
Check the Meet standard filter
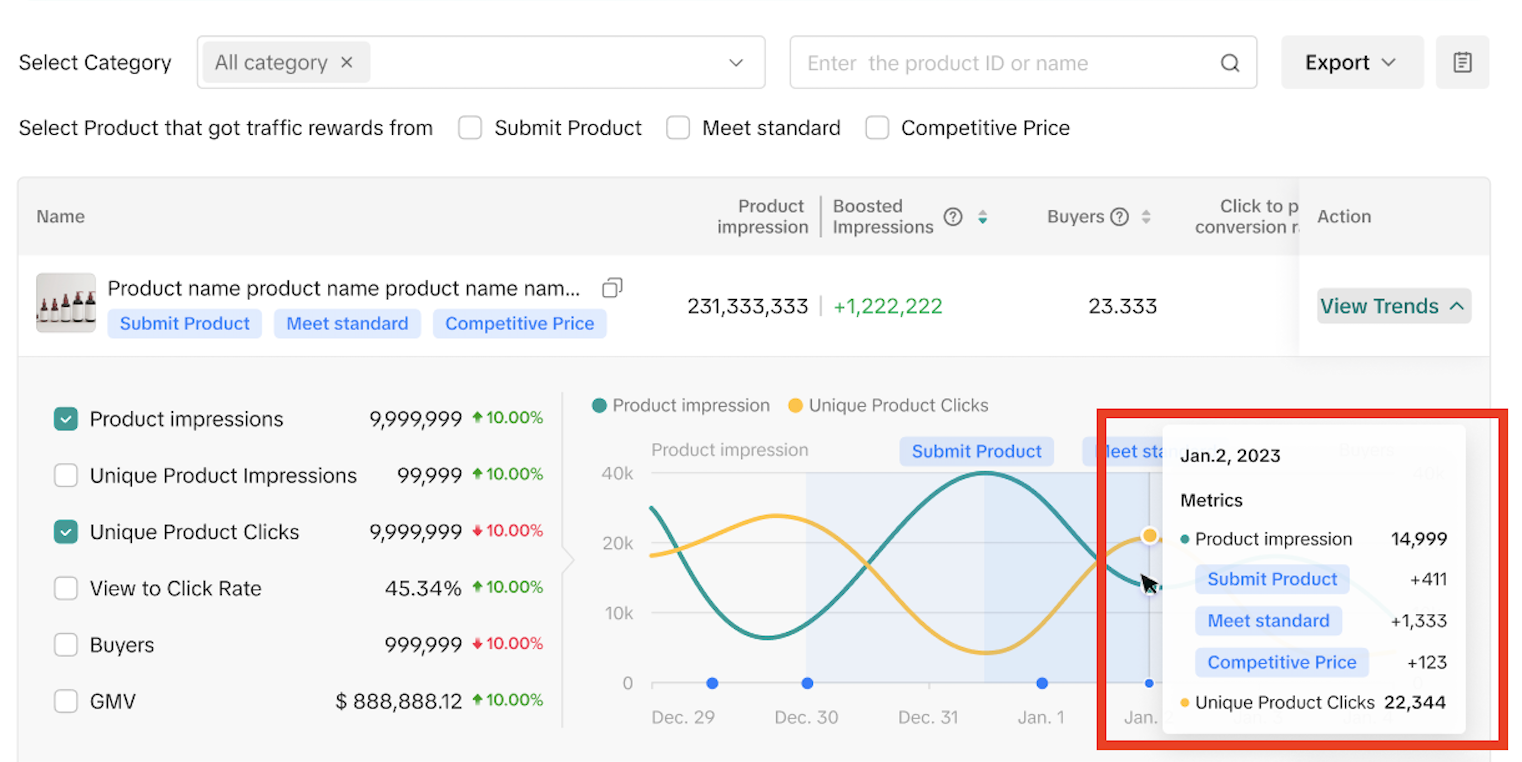pos(678,128)
